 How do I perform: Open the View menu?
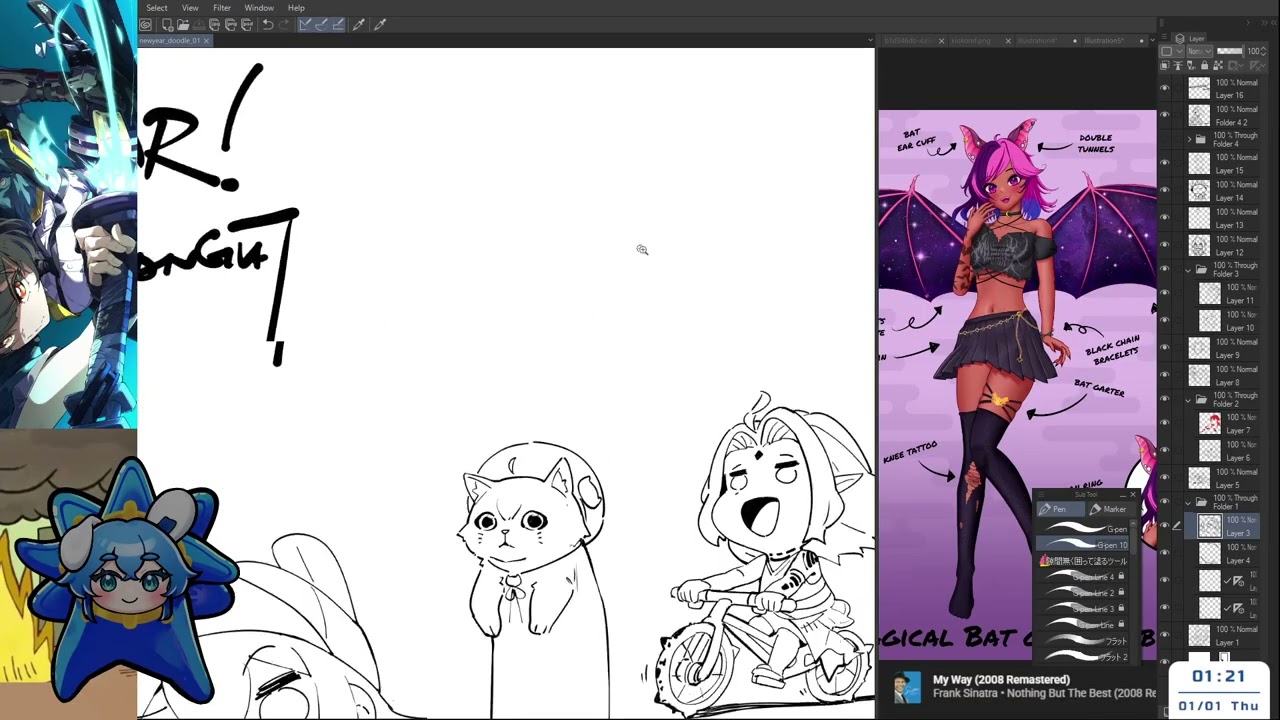(190, 8)
